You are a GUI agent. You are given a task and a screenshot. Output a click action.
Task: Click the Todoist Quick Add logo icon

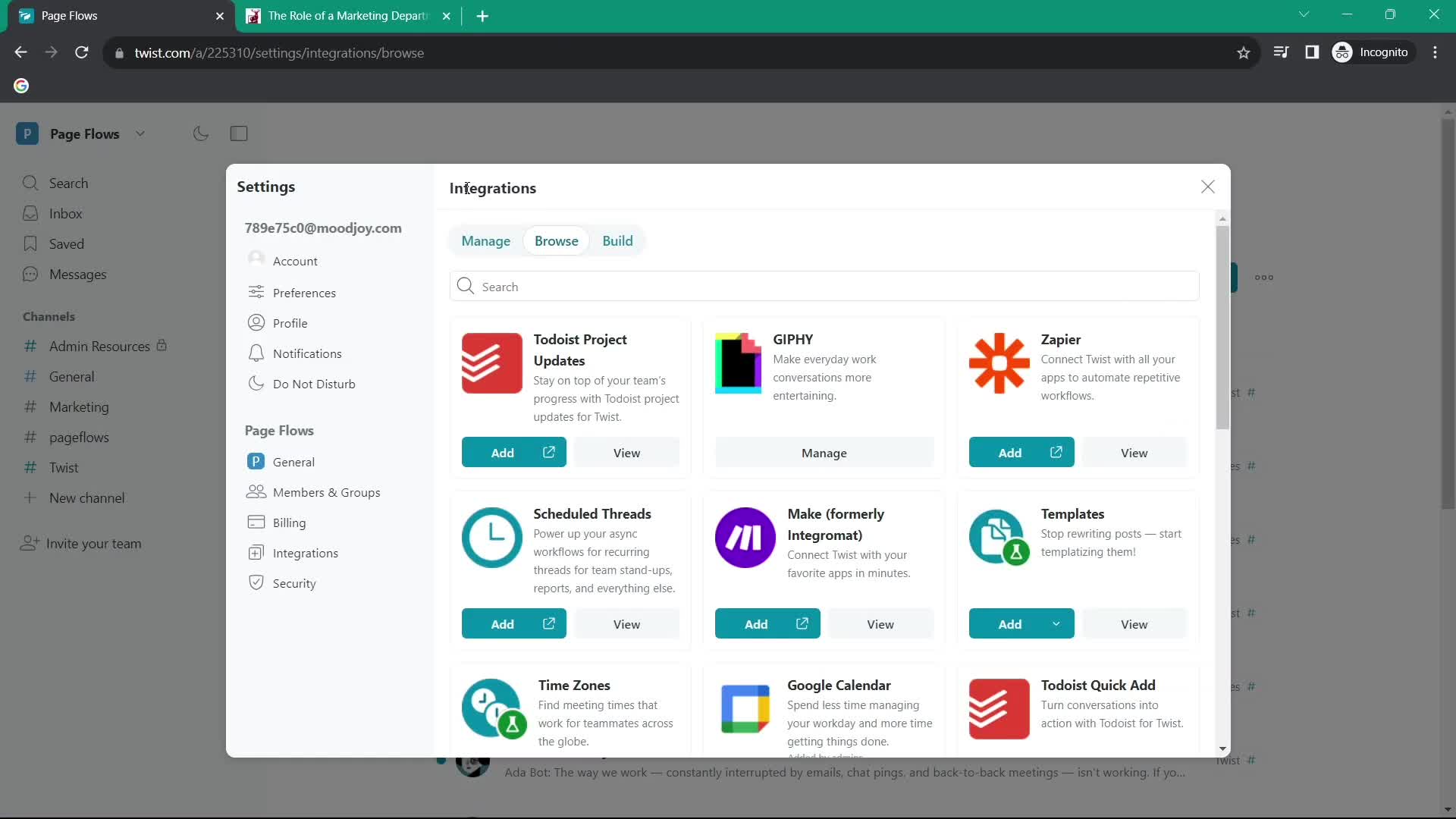[999, 709]
